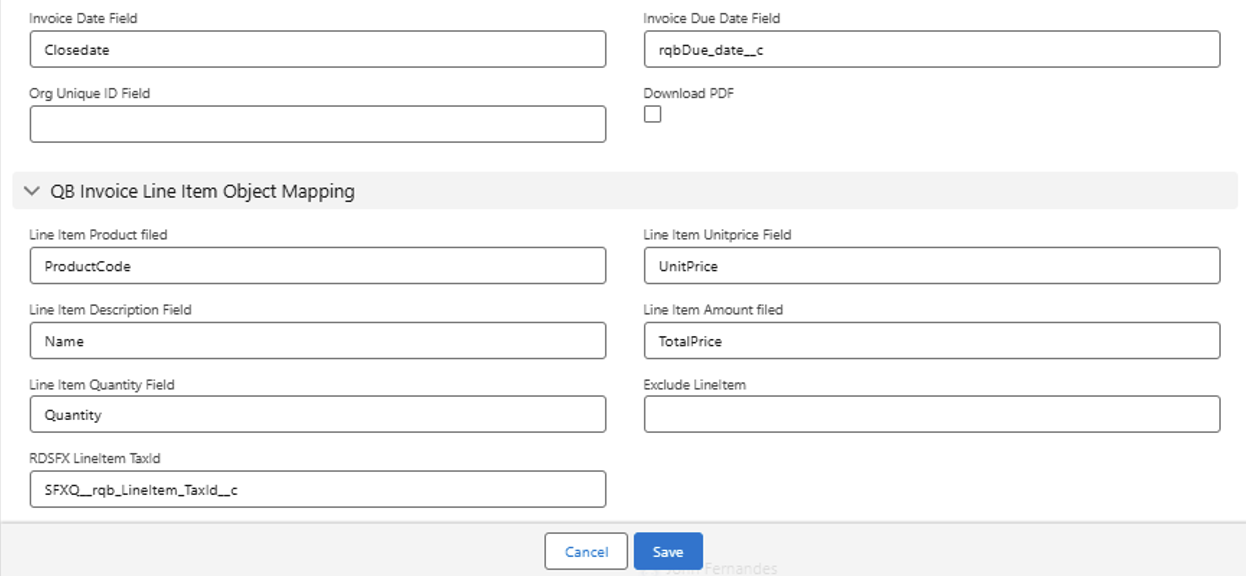The height and width of the screenshot is (576, 1246).
Task: Enable the Download PDF checkbox
Action: tap(652, 115)
